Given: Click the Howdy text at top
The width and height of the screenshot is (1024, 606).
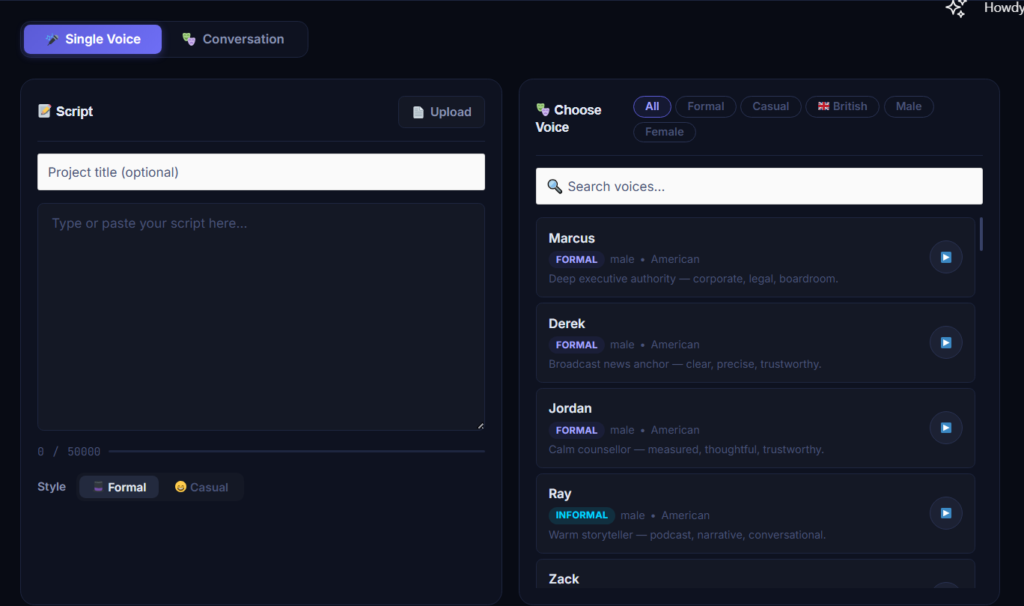Looking at the screenshot, I should (x=1004, y=8).
